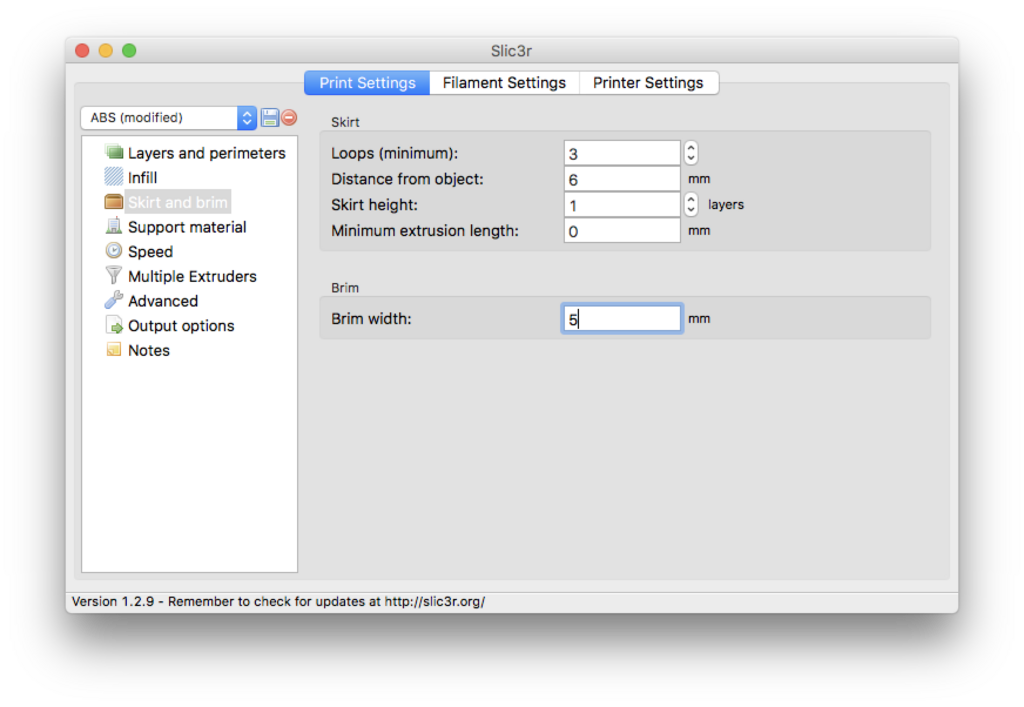Click the 'Skirt' section heading
Screen dimensions: 1024x707
click(x=345, y=122)
